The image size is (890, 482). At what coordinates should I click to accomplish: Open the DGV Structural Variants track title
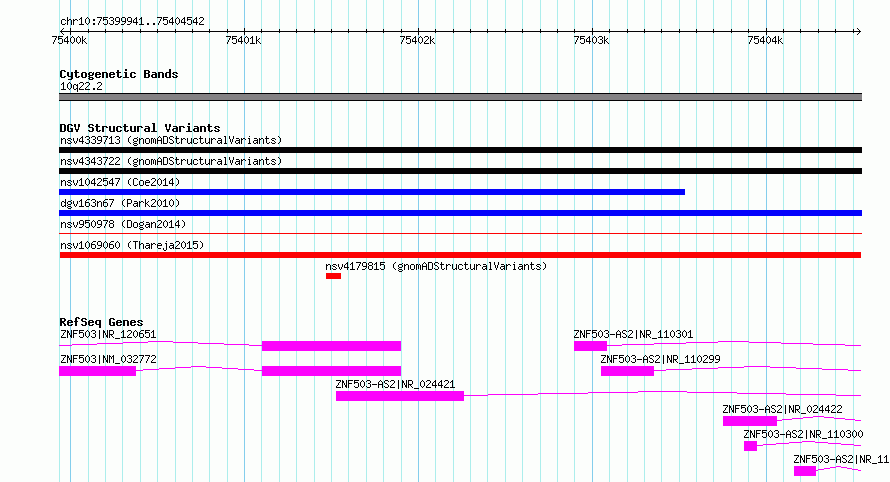point(140,128)
